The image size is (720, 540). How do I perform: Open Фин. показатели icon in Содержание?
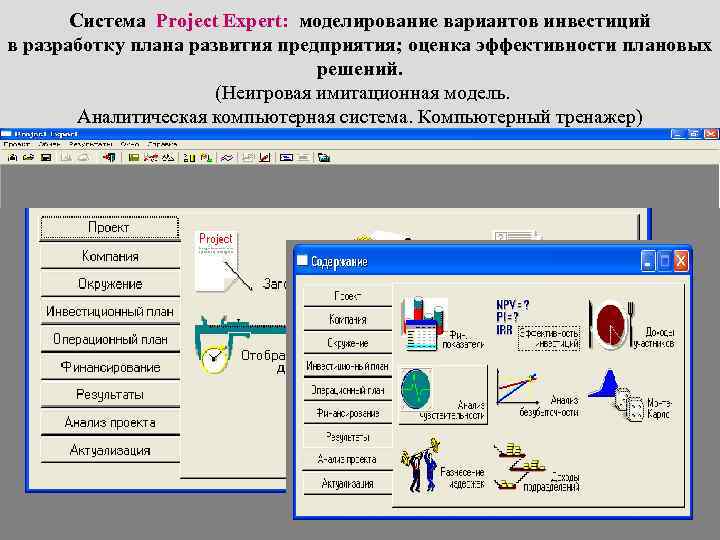(442, 325)
